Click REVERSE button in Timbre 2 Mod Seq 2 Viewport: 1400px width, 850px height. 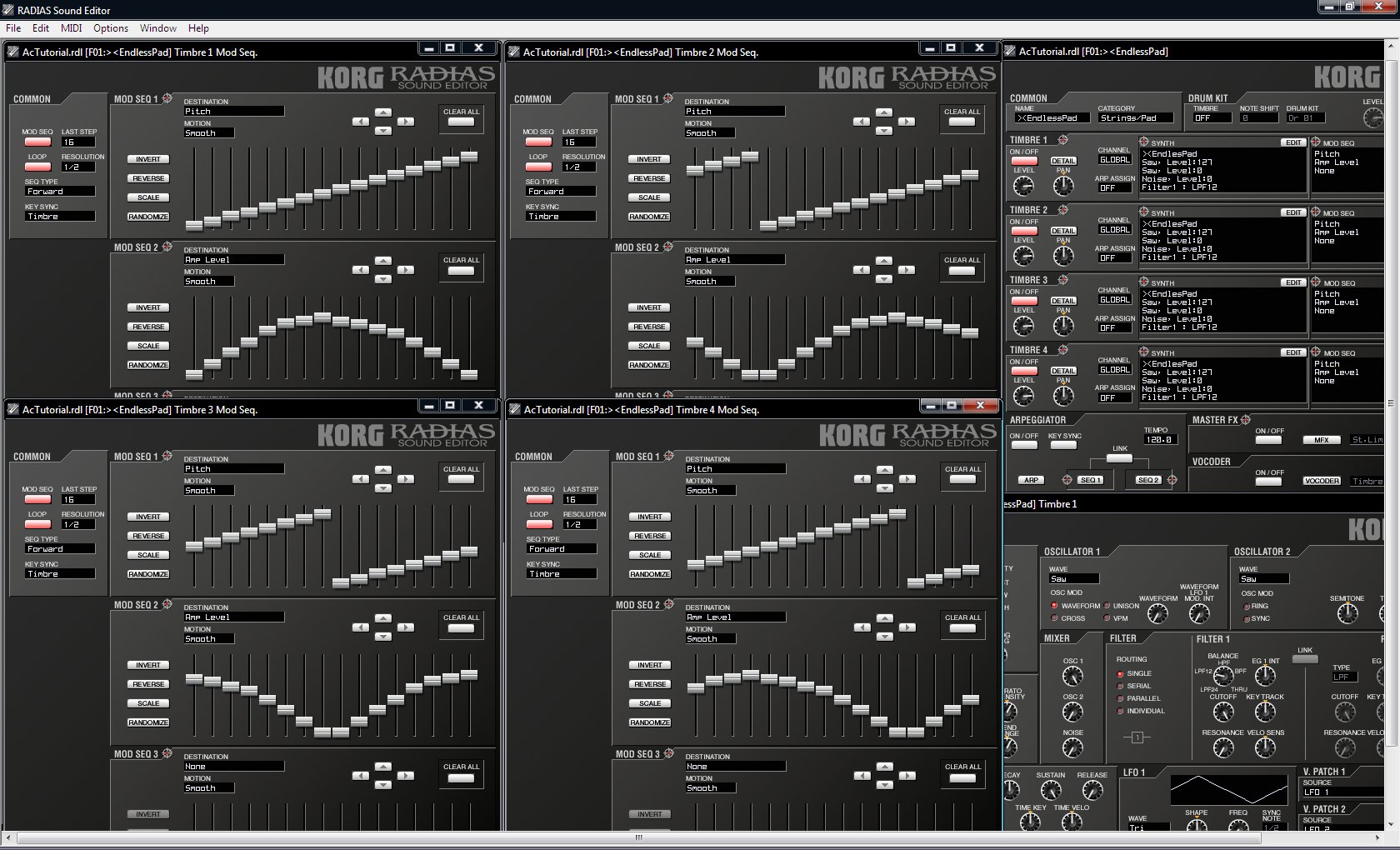tap(649, 327)
